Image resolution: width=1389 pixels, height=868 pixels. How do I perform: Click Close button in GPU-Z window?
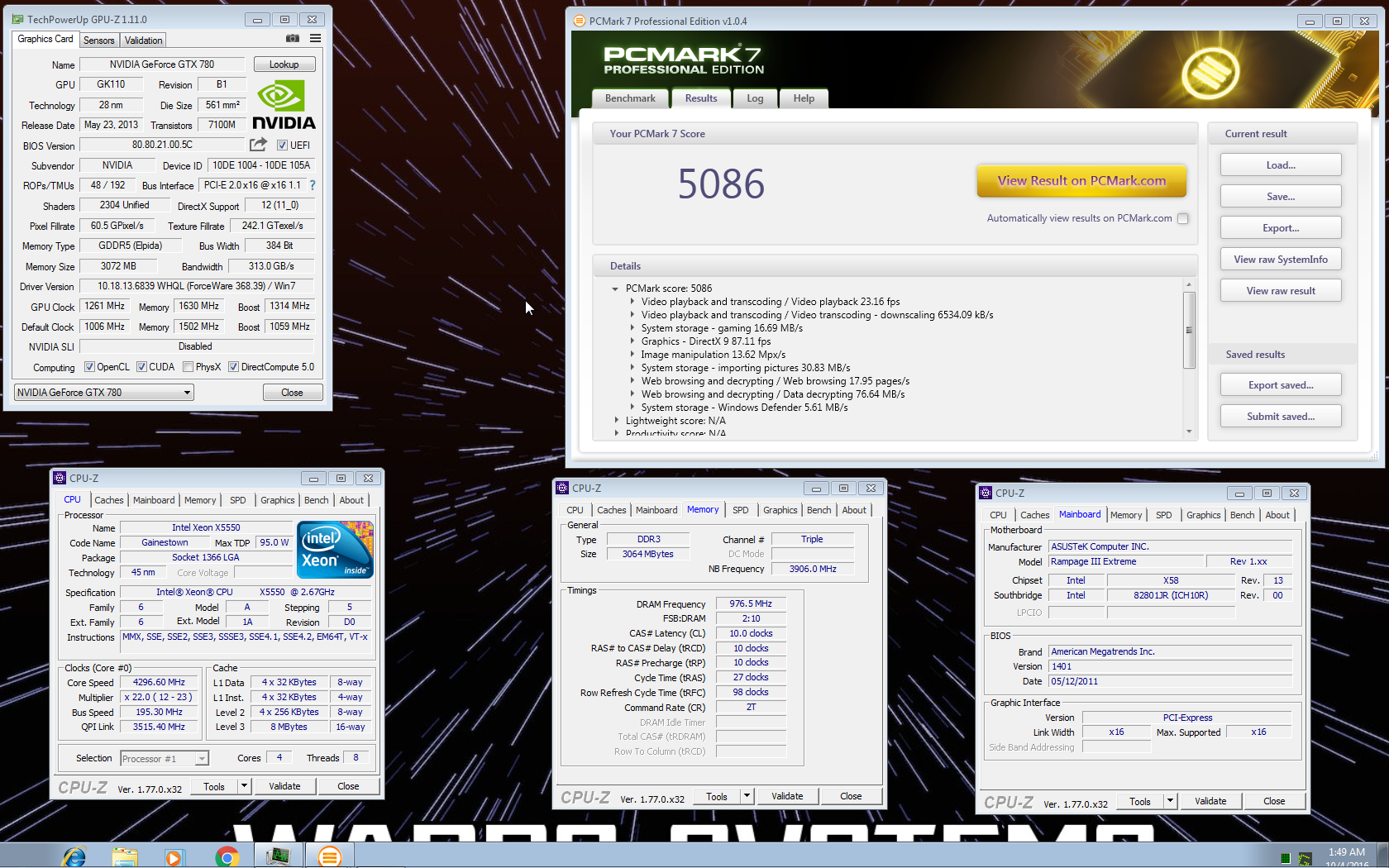tap(292, 393)
